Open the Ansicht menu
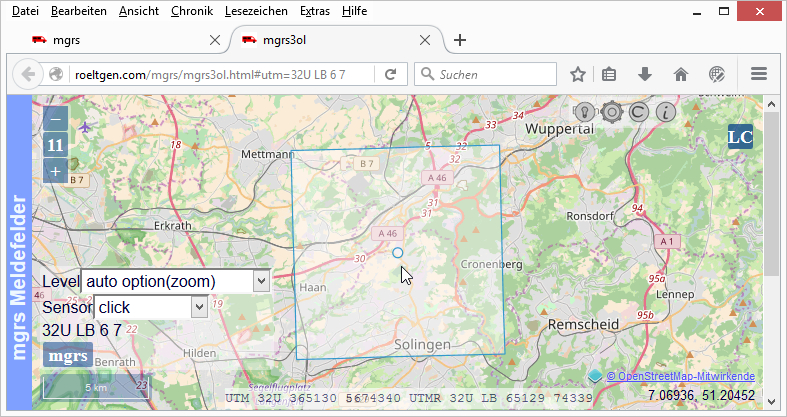 click(139, 11)
